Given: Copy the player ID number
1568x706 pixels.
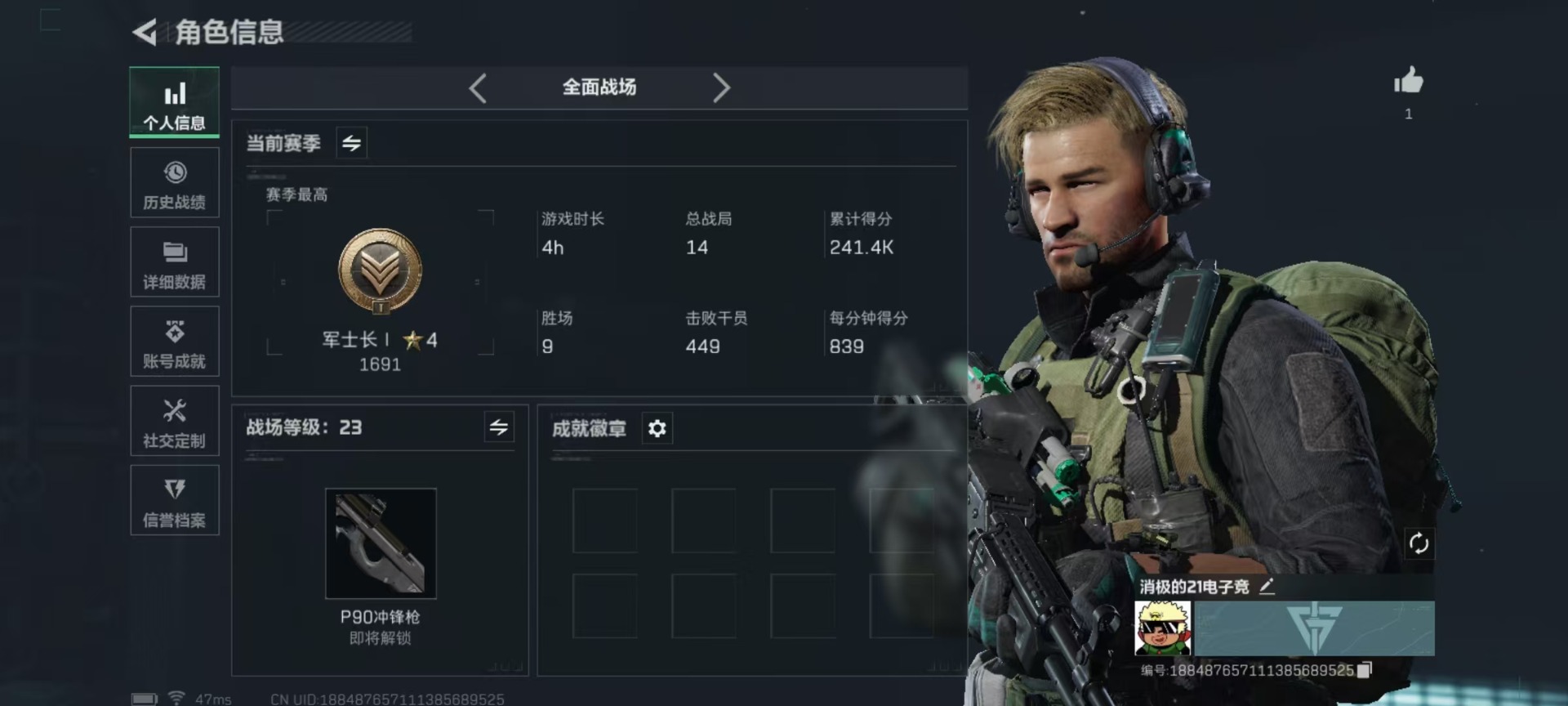Looking at the screenshot, I should (x=1365, y=670).
